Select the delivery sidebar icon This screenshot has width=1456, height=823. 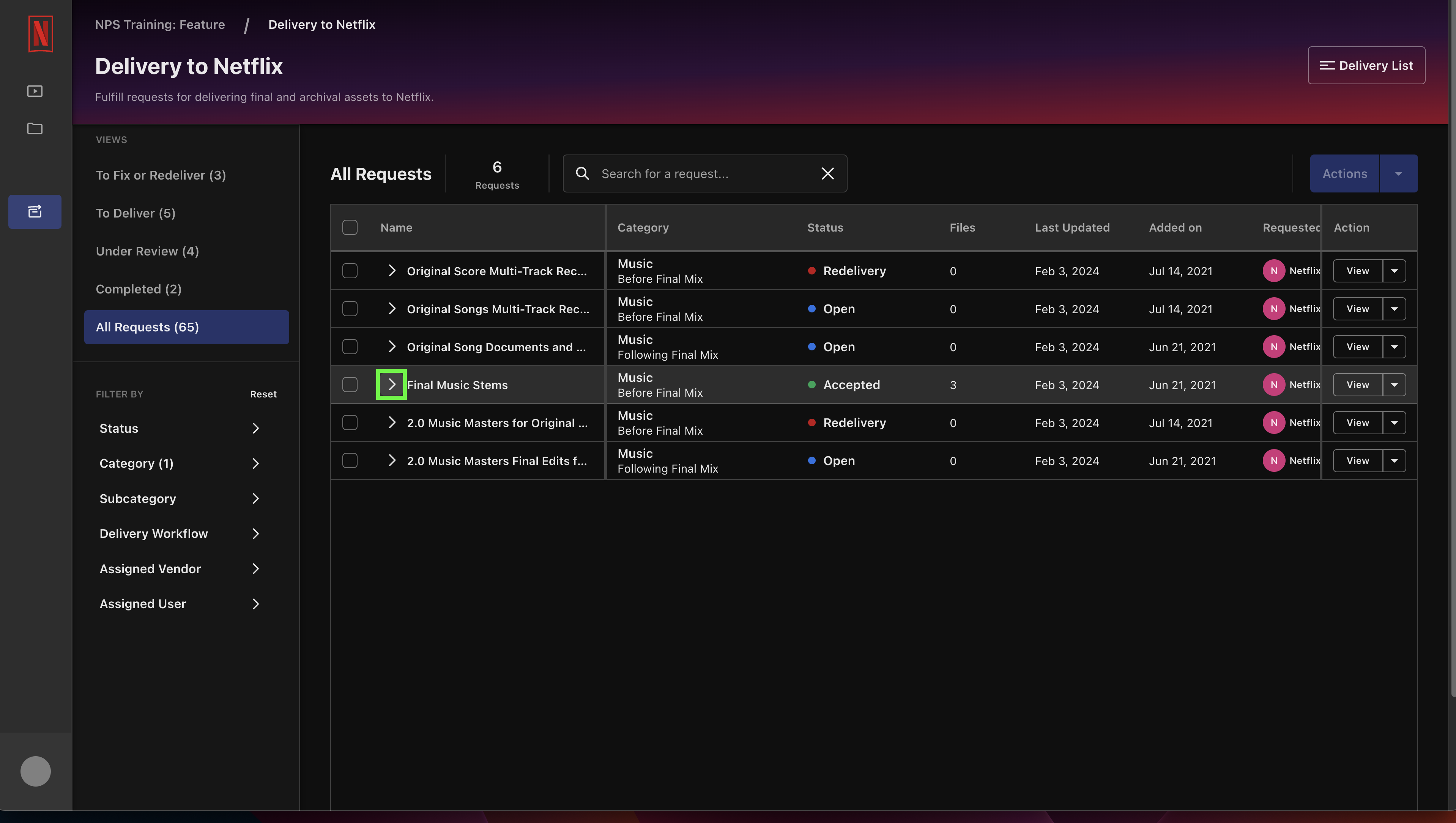[x=35, y=211]
